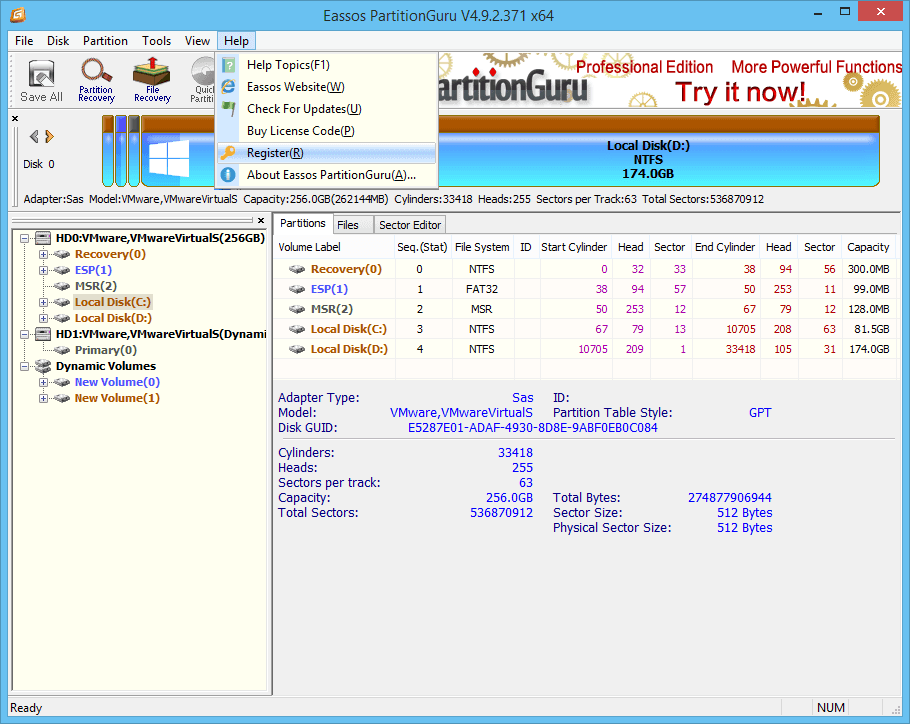Open the Partition Recovery tool
The width and height of the screenshot is (910, 724).
tap(96, 80)
